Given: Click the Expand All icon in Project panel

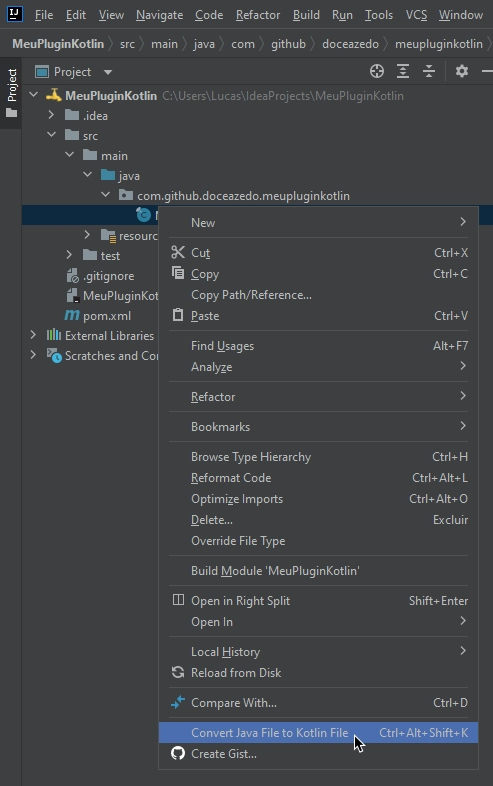Looking at the screenshot, I should [403, 72].
